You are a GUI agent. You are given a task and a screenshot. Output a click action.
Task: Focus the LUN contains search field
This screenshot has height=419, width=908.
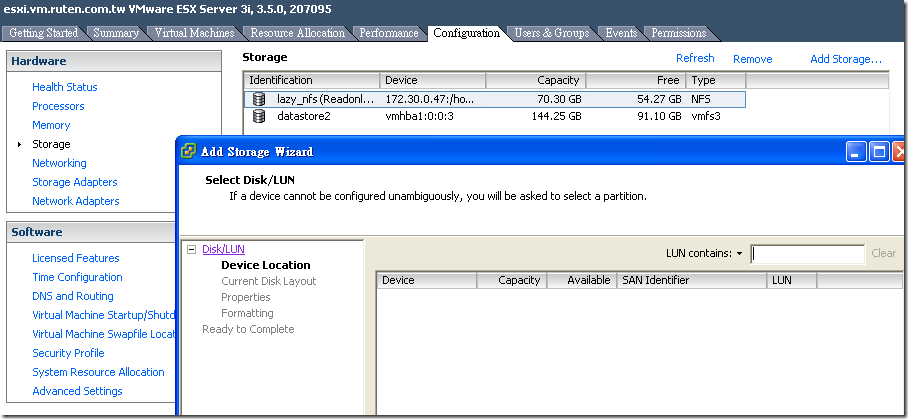pos(808,254)
